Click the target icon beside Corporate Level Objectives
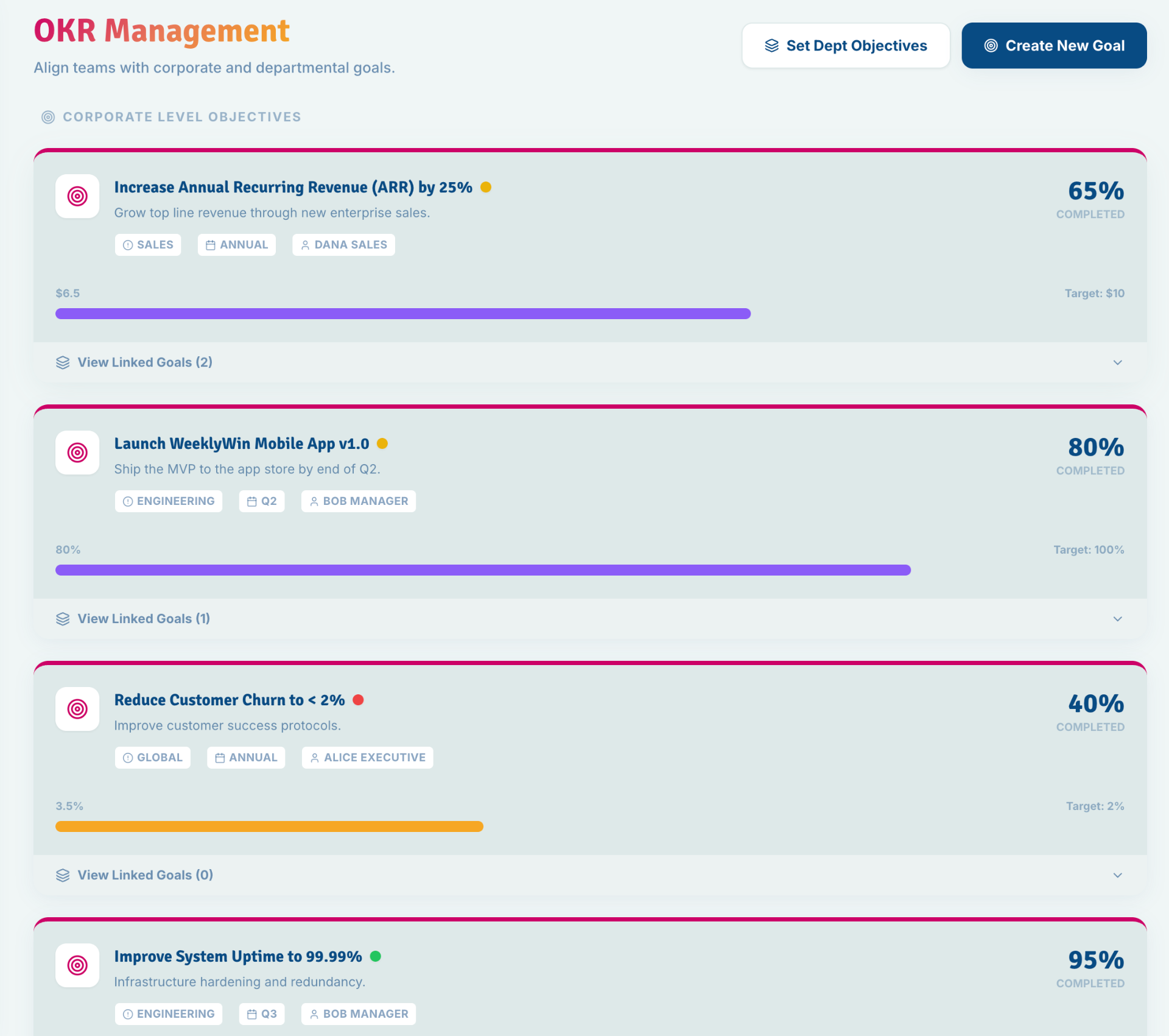1169x1036 pixels. click(x=48, y=117)
